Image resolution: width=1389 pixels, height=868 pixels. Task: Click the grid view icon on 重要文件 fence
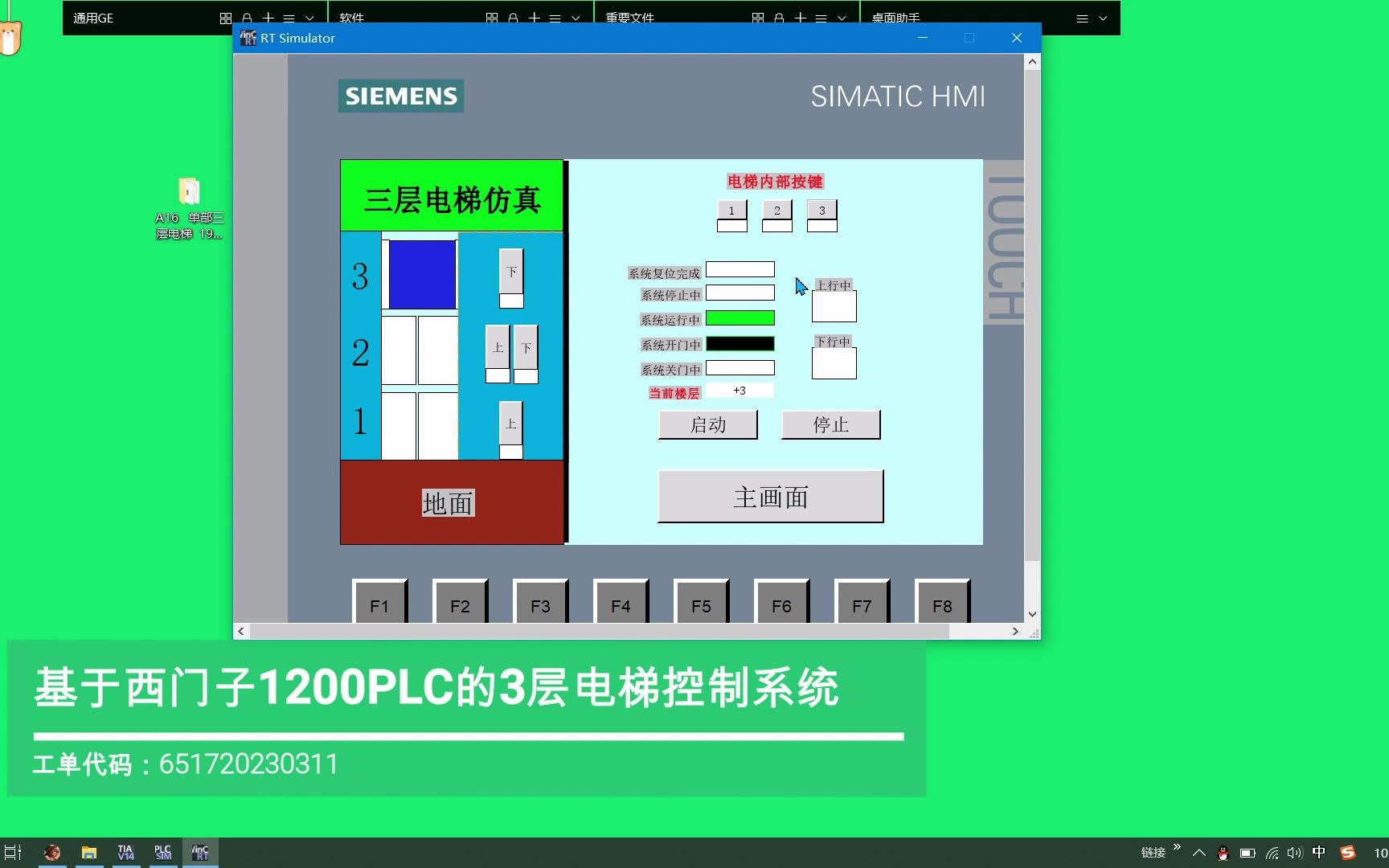tap(756, 17)
